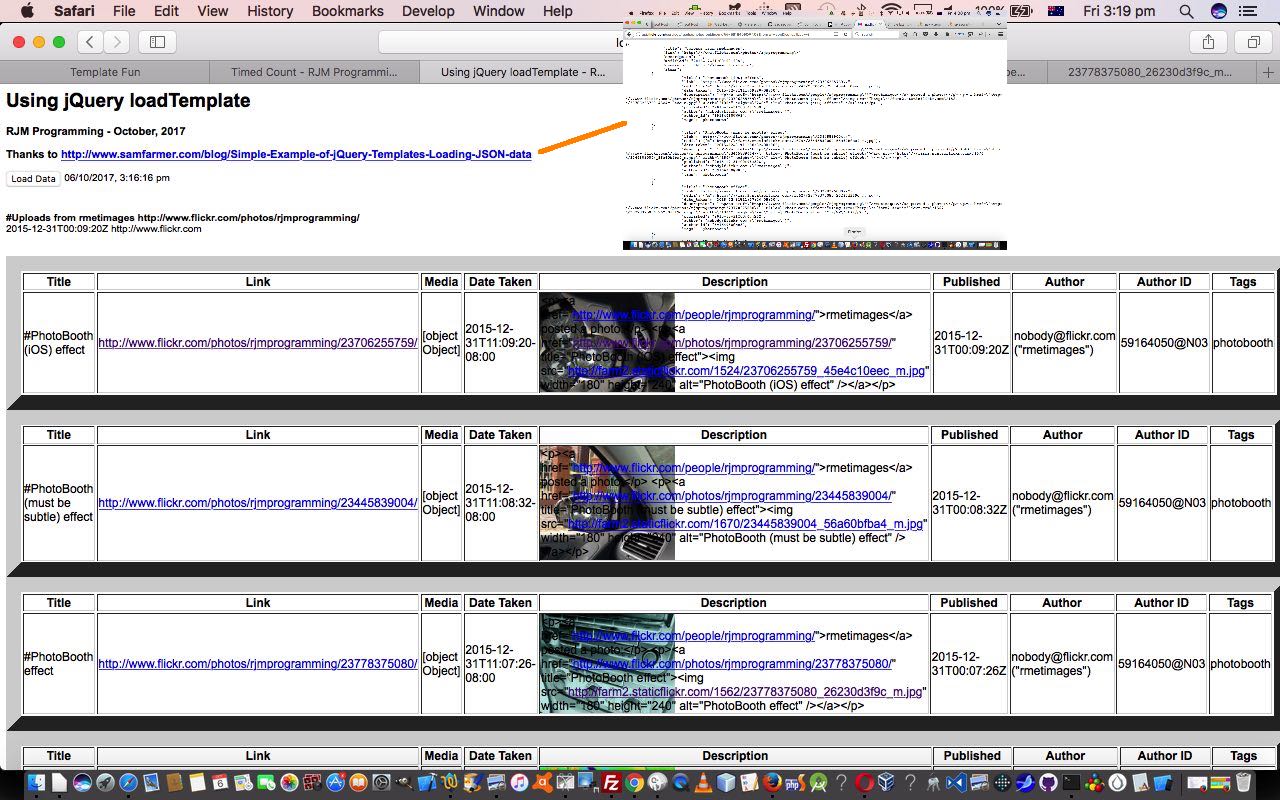Launch FileZilla from the dock

click(x=611, y=783)
